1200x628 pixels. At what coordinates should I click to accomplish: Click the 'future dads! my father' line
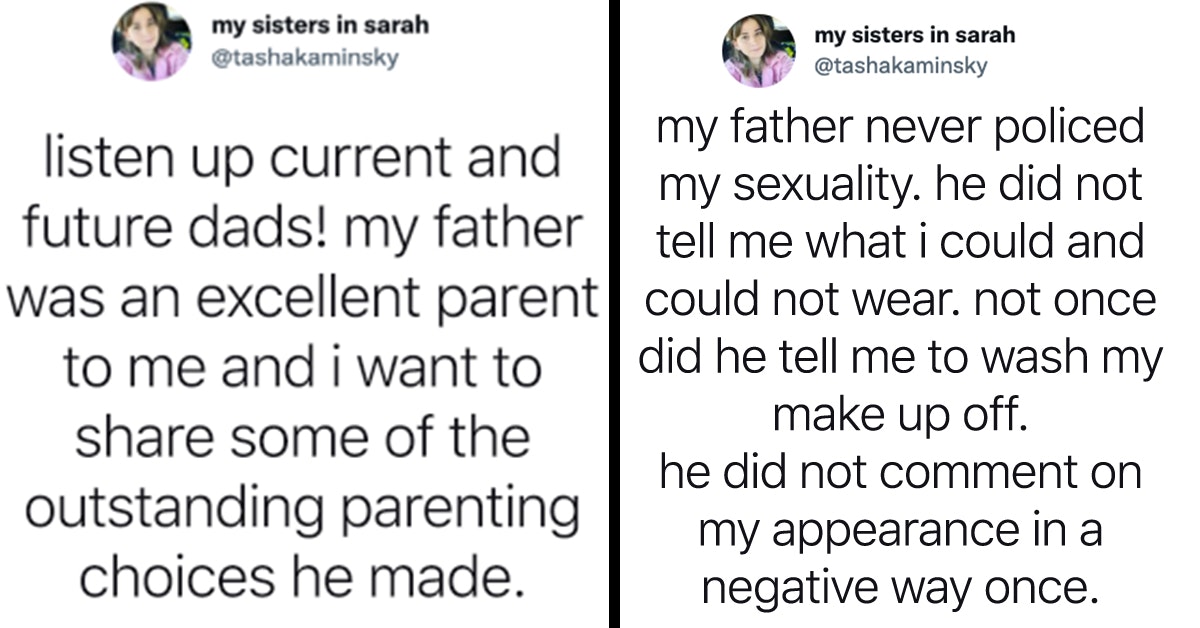(302, 229)
